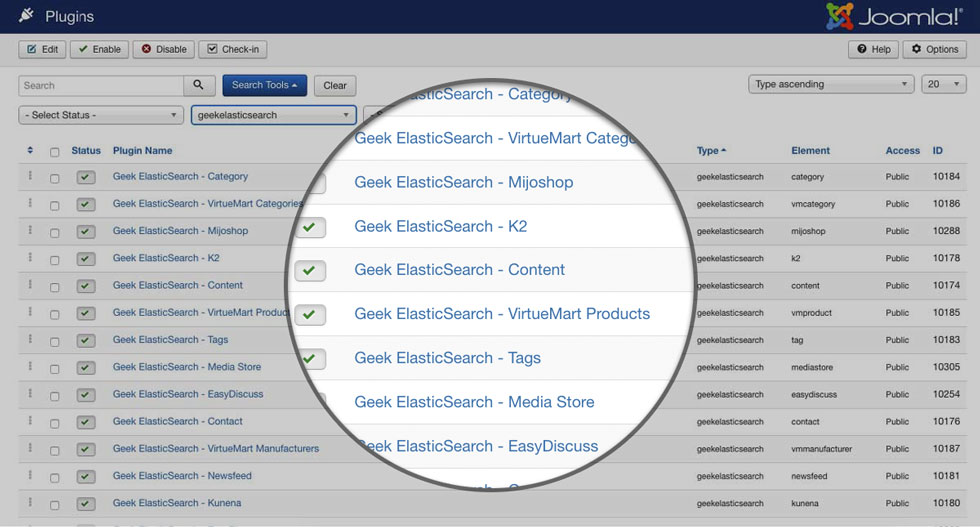Open magnified Geek ElasticSearch - Media Store link
980x527 pixels.
tap(474, 402)
